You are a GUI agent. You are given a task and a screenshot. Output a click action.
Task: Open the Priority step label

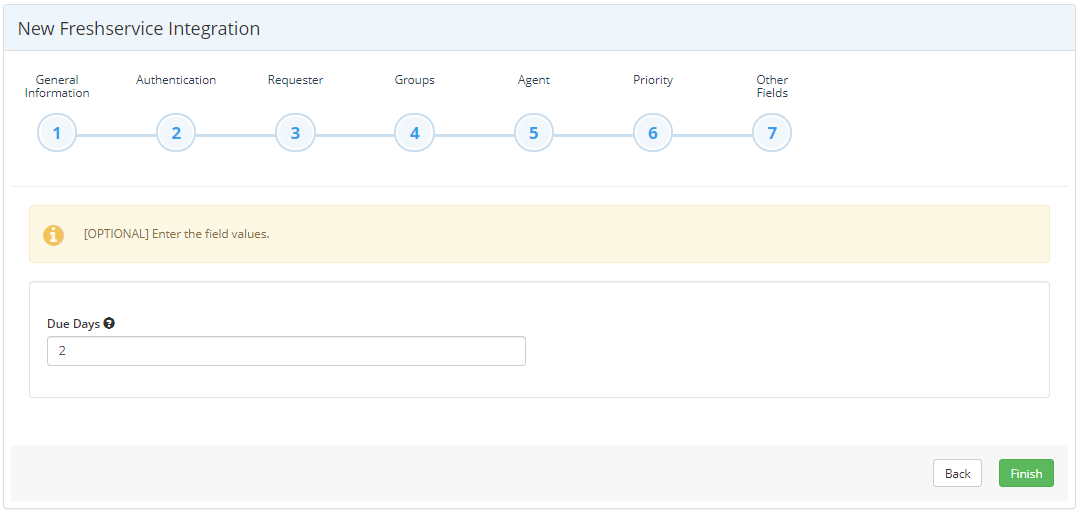(x=653, y=80)
